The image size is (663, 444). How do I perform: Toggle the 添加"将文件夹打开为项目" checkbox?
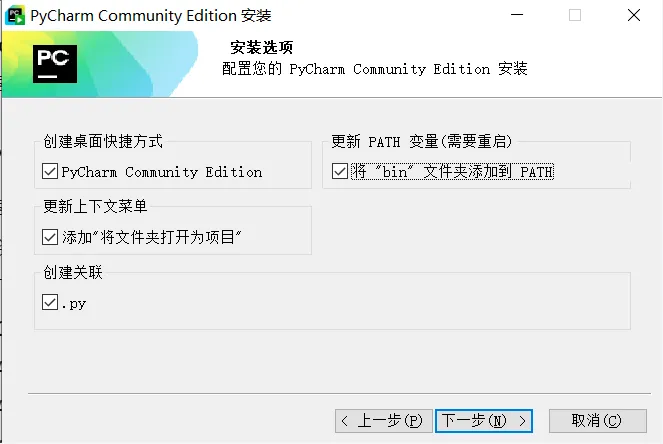click(x=50, y=237)
